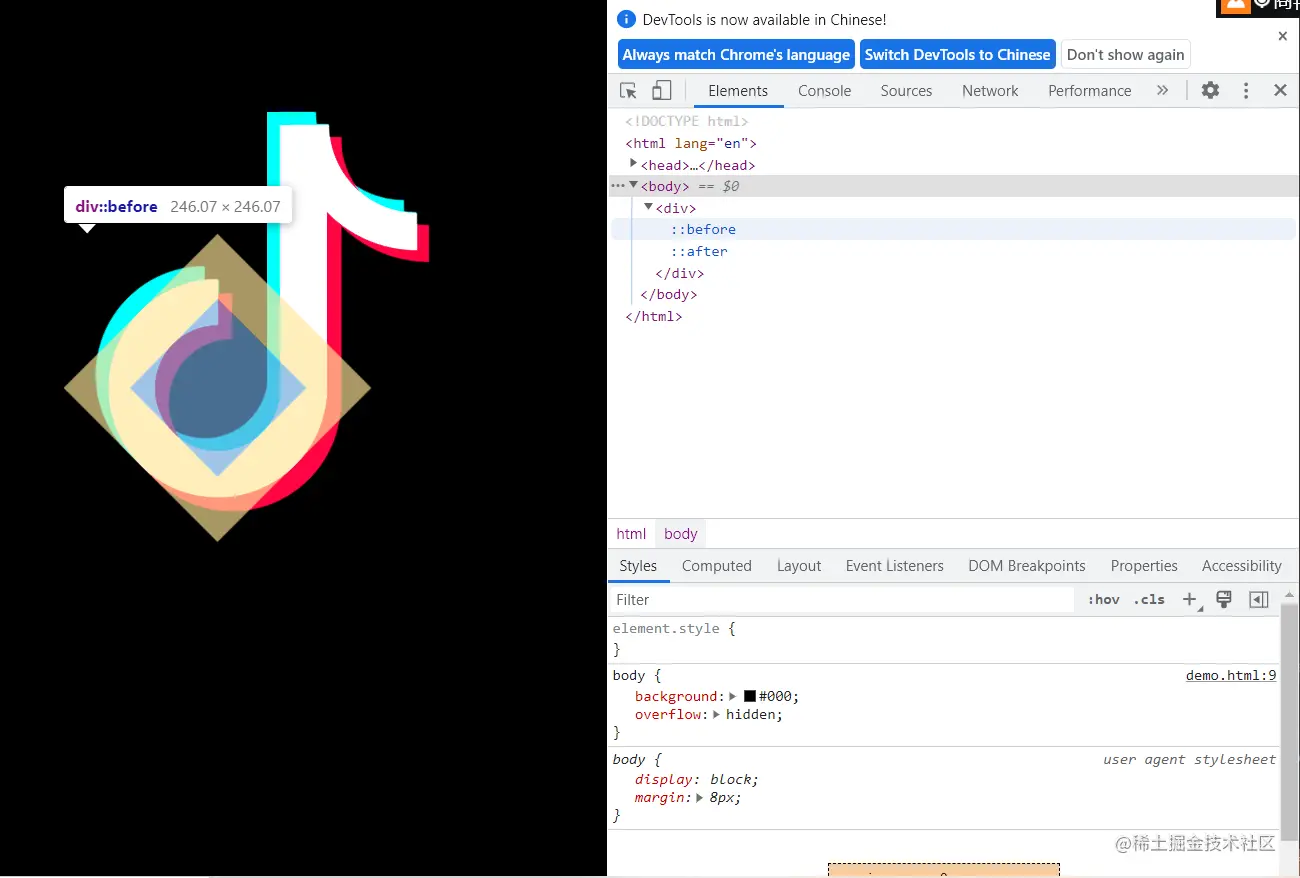The height and width of the screenshot is (878, 1300).
Task: Open the Properties pane tab
Action: pos(1144,565)
